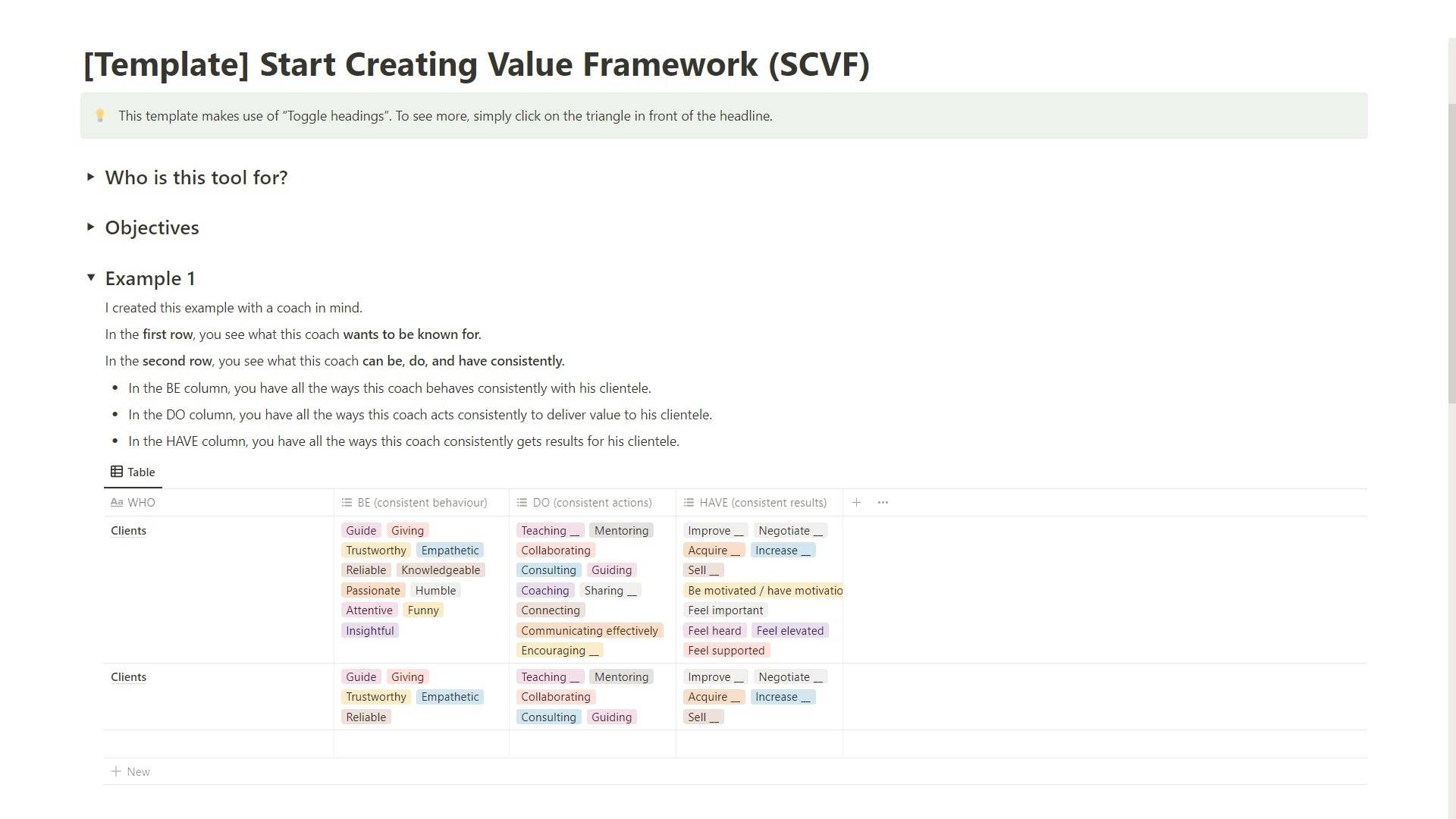This screenshot has height=819, width=1456.
Task: Open the 'DO (consistent actions)' column header menu
Action: [591, 503]
